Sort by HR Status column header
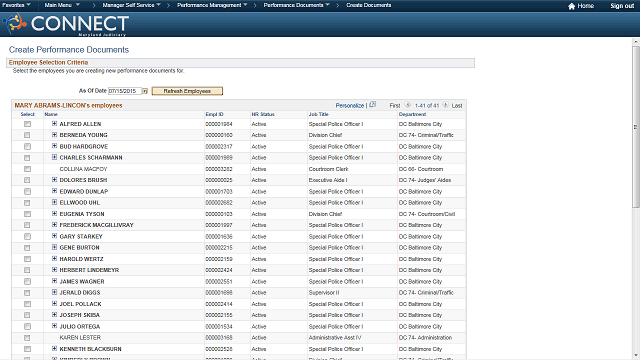640x360 pixels. [x=263, y=114]
